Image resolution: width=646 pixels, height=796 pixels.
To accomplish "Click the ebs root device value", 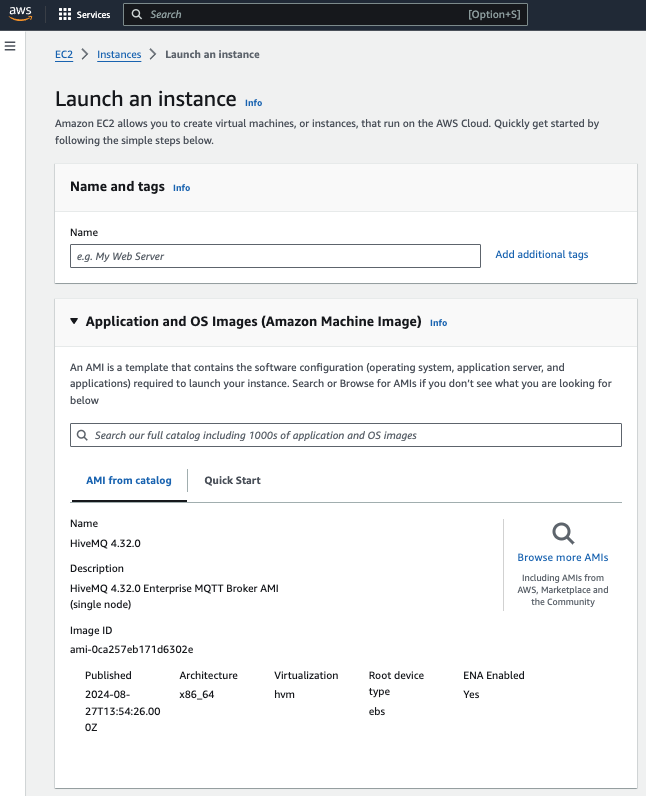I will [x=377, y=711].
